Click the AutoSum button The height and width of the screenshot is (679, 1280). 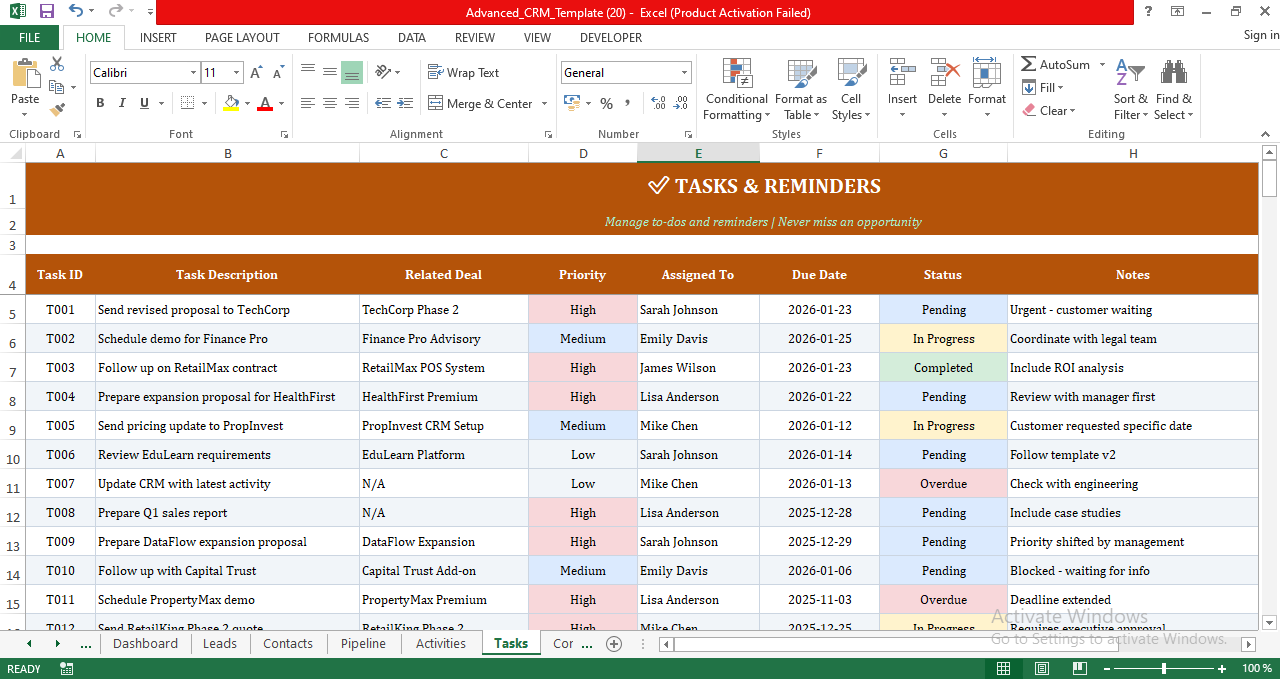click(x=1056, y=64)
